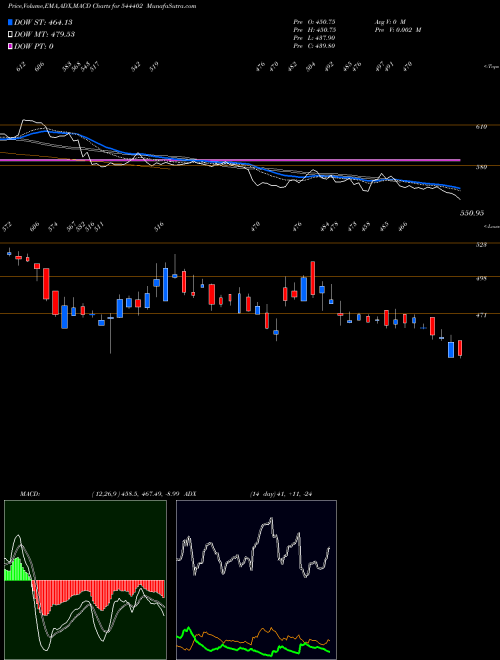Click the 495 candlestick axis label
This screenshot has height=660, width=500.
482,278
